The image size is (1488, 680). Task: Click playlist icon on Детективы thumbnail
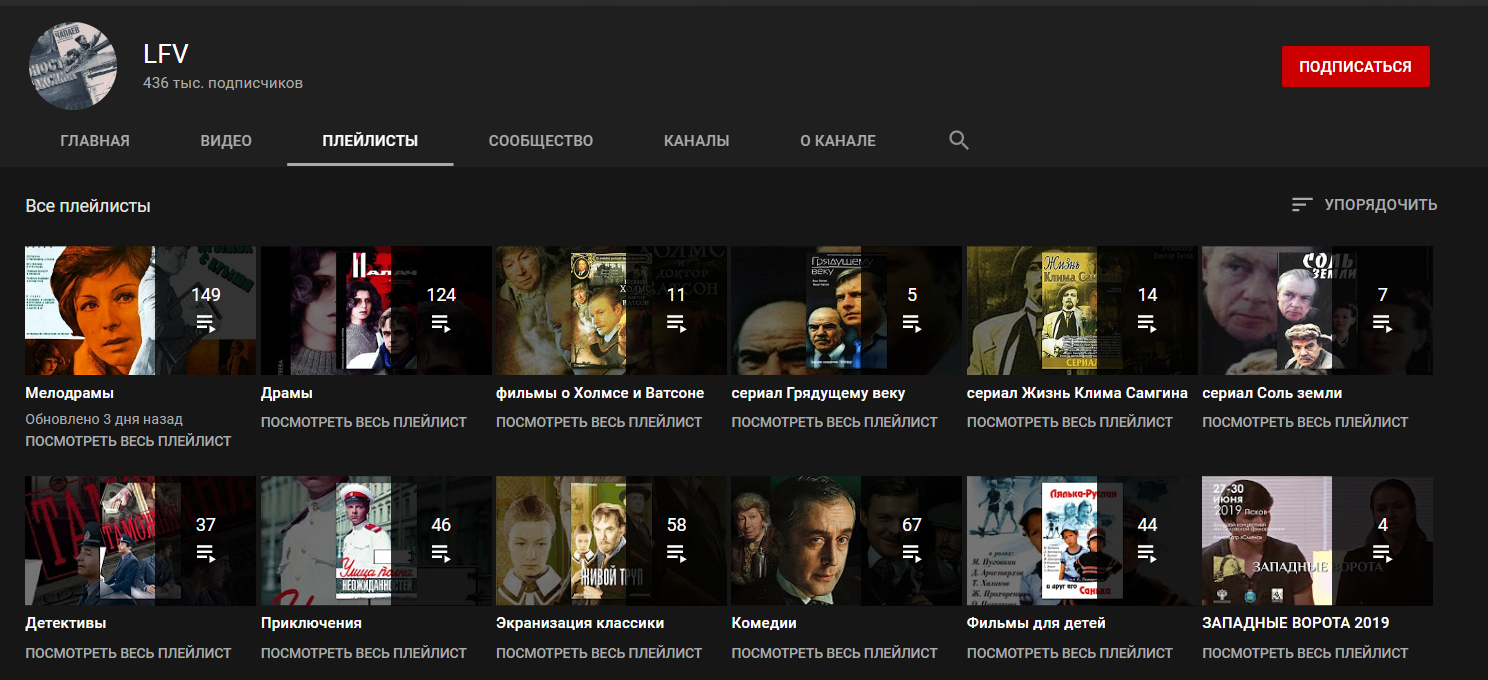[x=206, y=552]
